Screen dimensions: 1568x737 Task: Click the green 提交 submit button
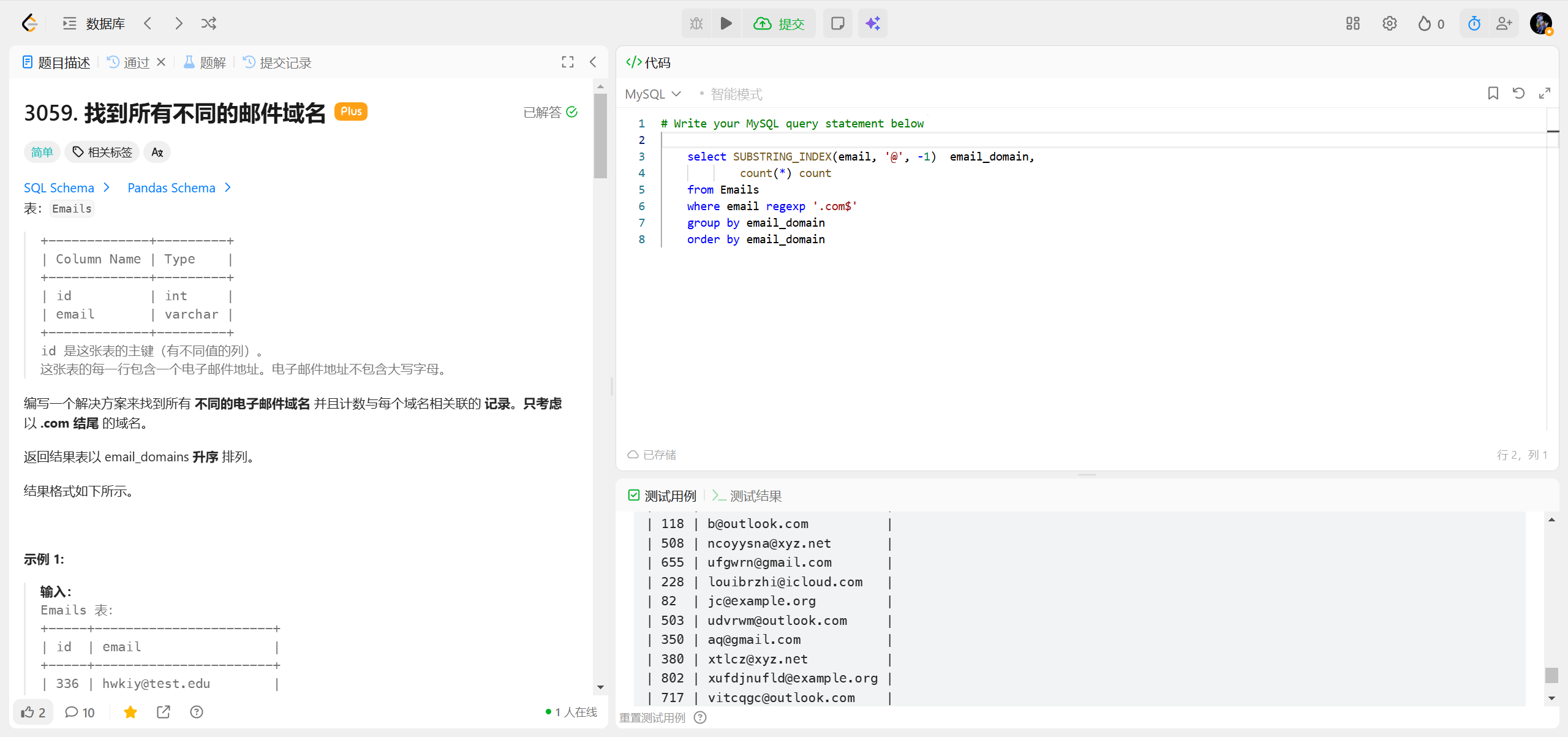click(779, 23)
